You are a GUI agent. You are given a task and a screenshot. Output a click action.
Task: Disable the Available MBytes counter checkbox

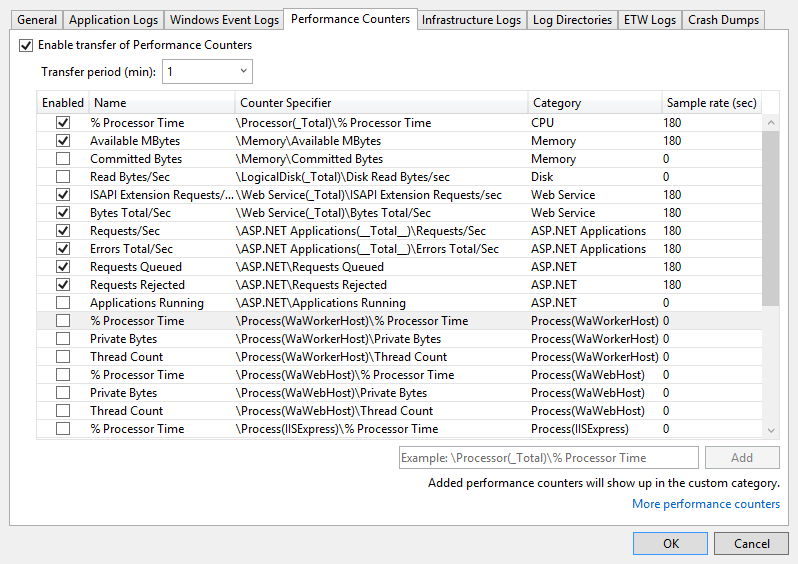(63, 141)
